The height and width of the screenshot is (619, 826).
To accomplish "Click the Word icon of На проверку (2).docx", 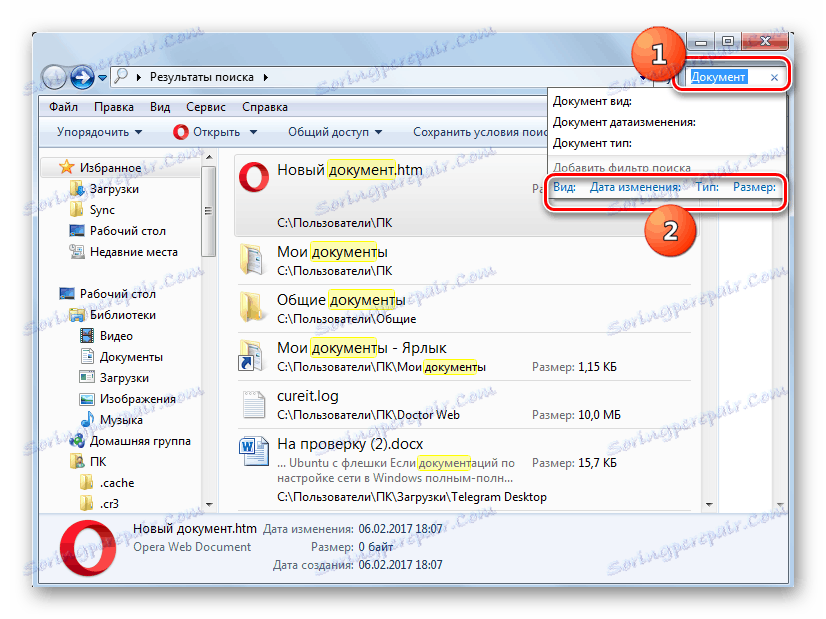I will coord(253,452).
